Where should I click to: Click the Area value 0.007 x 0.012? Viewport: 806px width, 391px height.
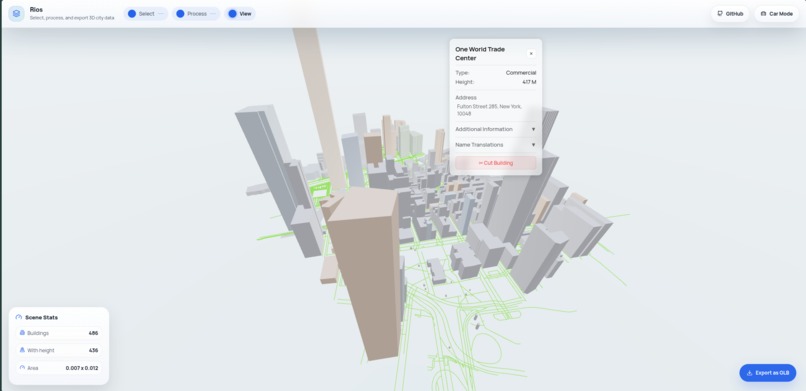(82, 368)
